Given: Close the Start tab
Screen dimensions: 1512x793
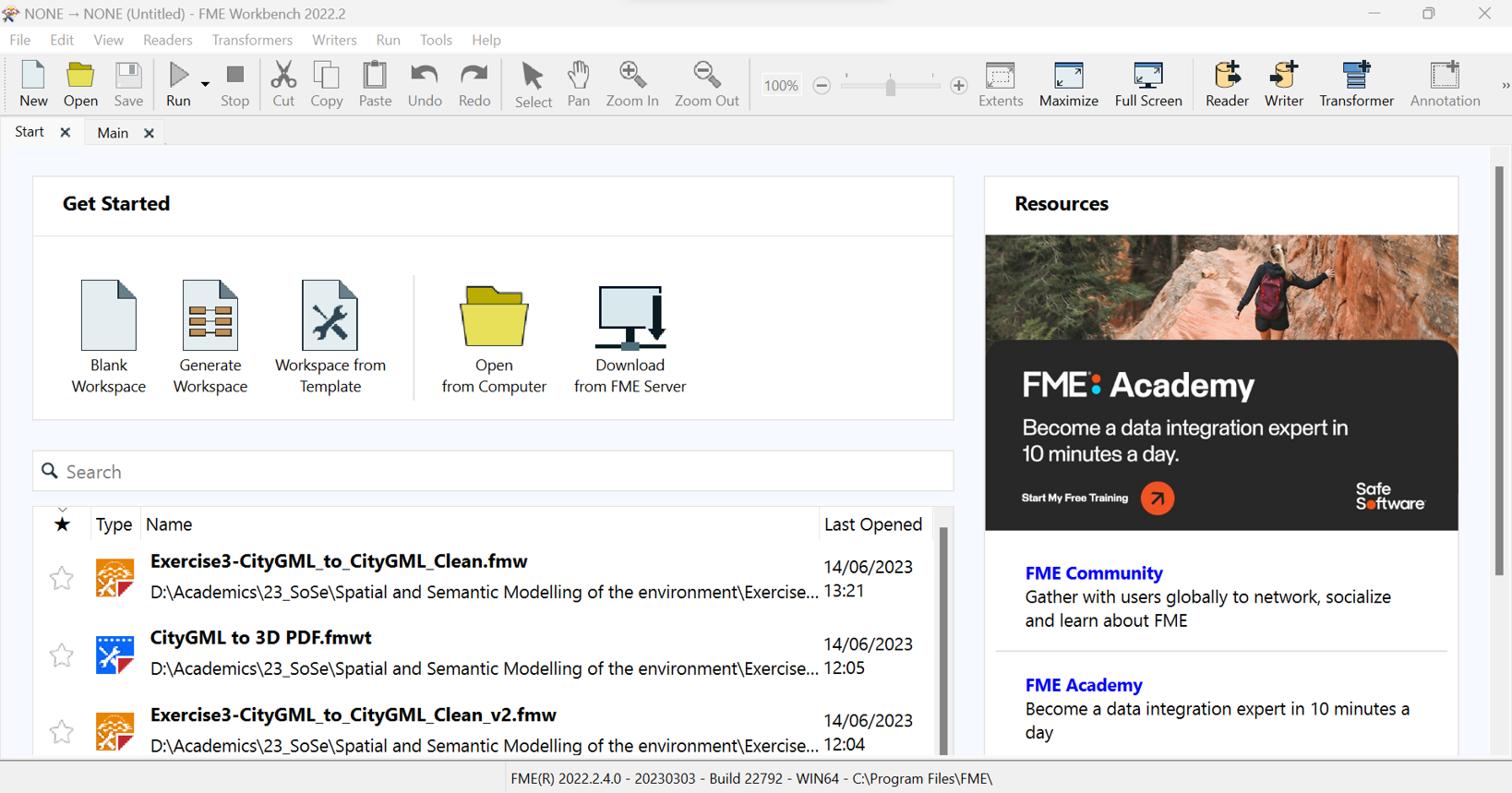Looking at the screenshot, I should (66, 132).
